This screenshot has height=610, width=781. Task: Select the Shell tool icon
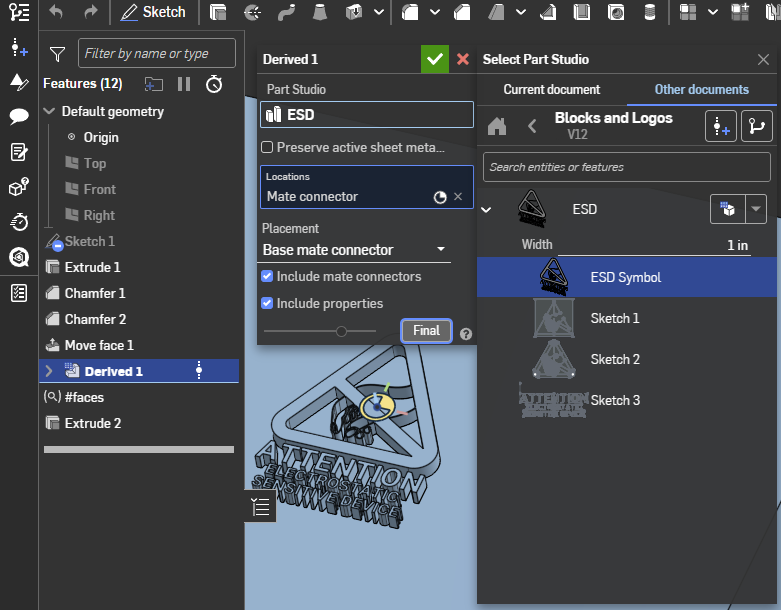coord(581,12)
